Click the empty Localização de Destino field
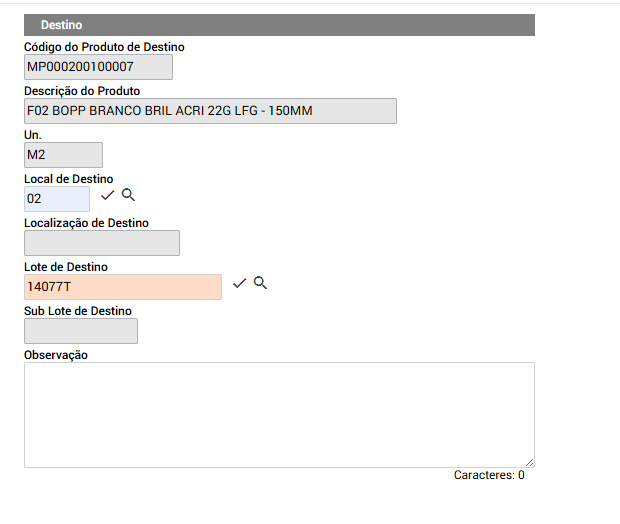 [x=102, y=243]
